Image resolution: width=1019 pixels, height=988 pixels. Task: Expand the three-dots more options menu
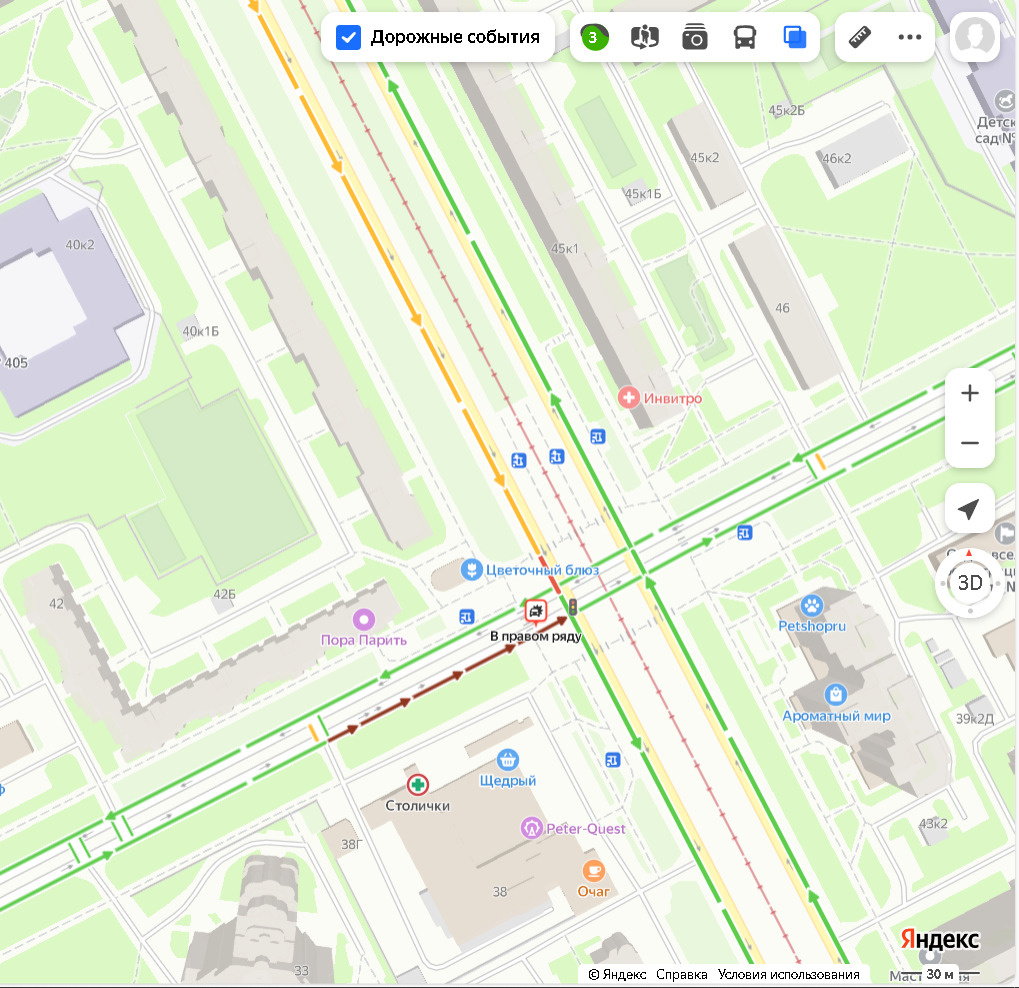909,38
